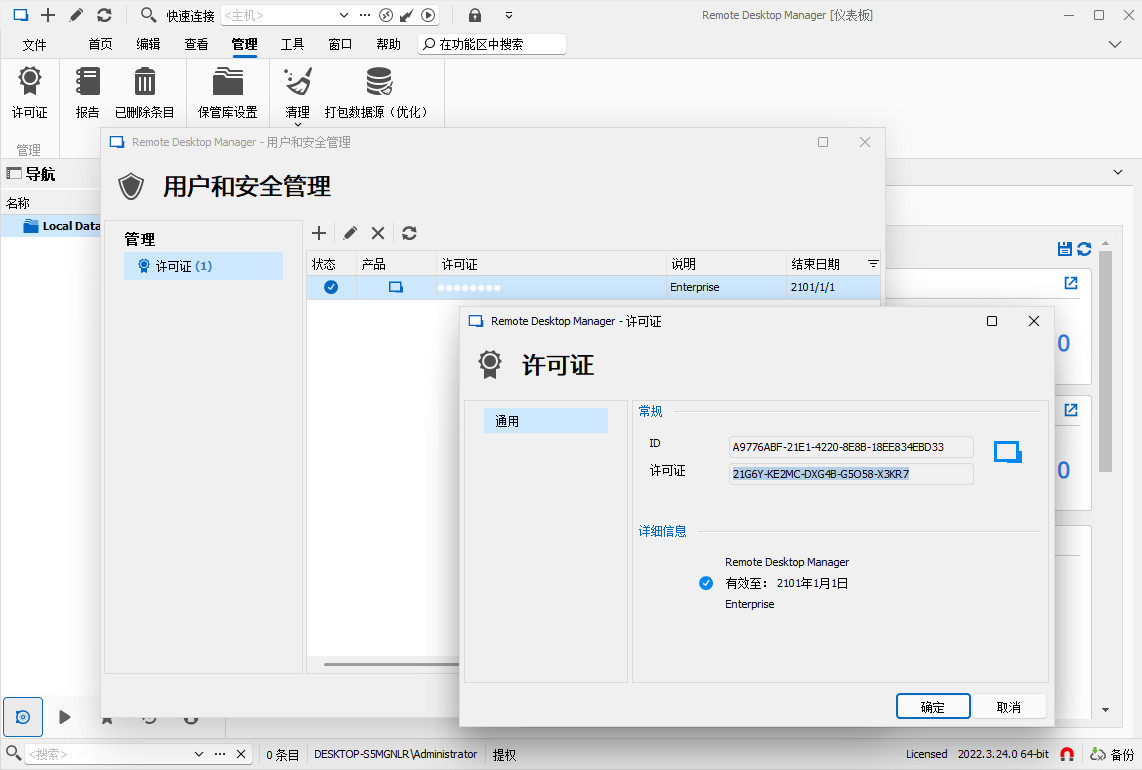
Task: Open the 帮助 ribbon tab
Action: (x=388, y=44)
